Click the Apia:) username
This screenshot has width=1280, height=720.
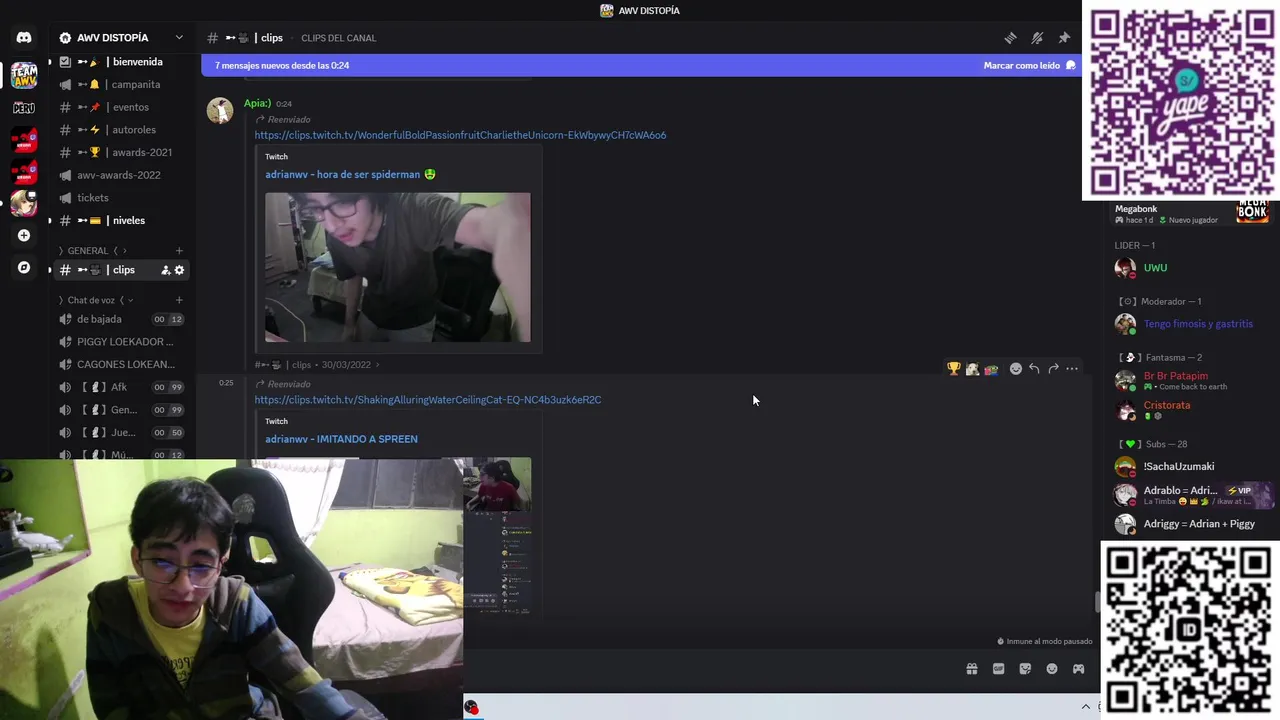(x=257, y=103)
